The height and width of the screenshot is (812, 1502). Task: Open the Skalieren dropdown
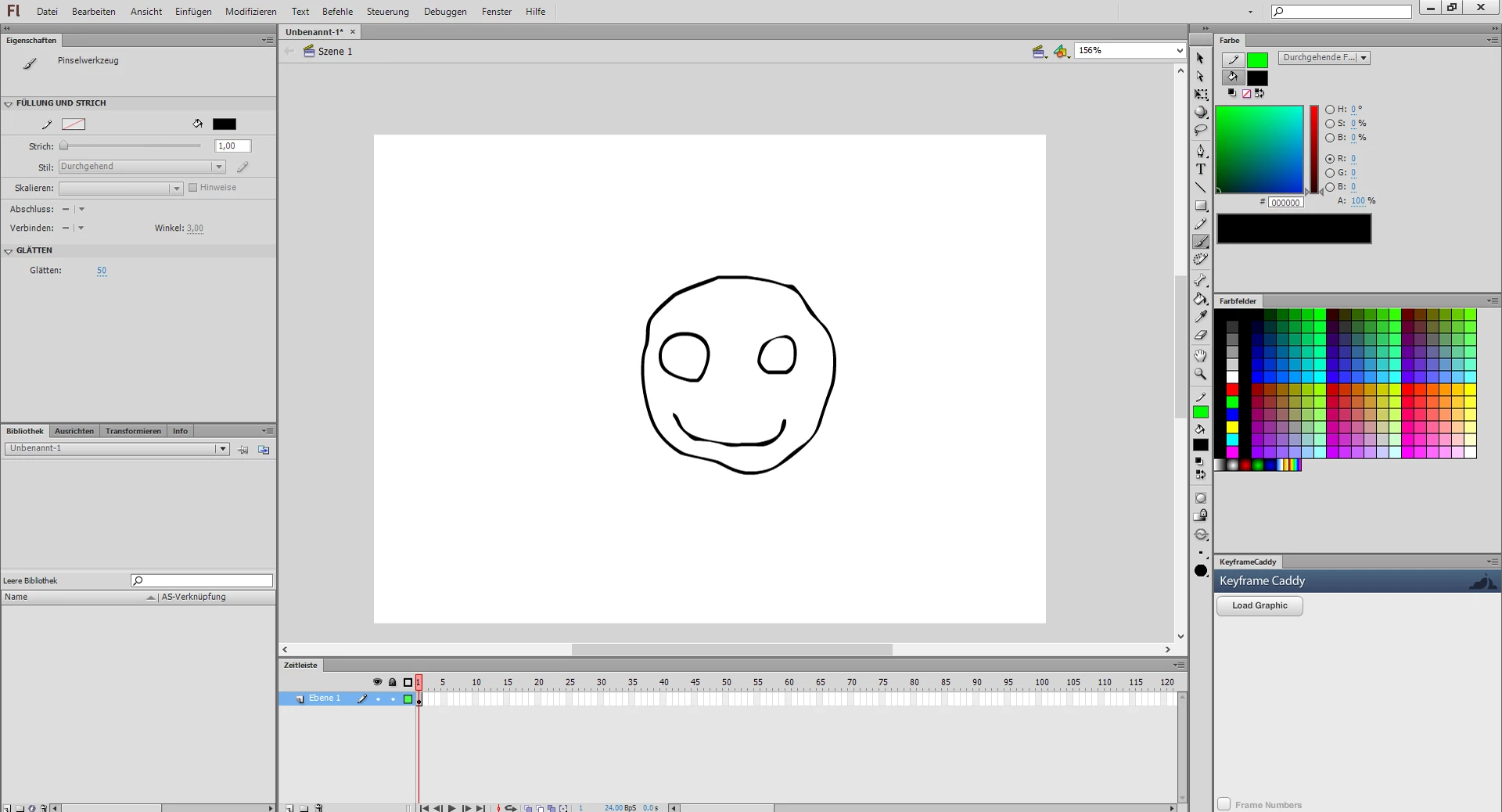[120, 189]
